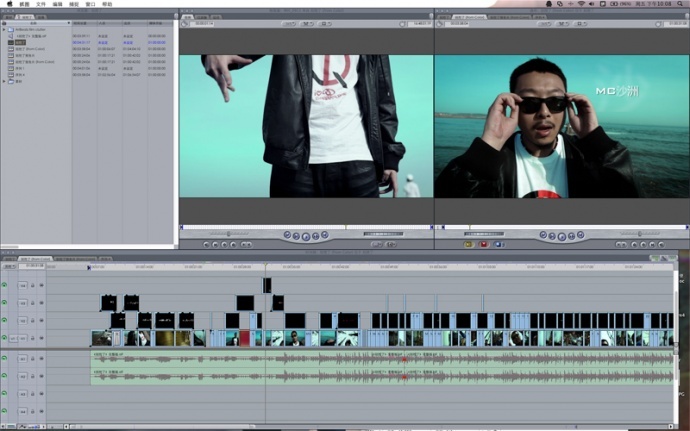
Task: Toggle Auto Select on video track V2
Action: point(41,320)
